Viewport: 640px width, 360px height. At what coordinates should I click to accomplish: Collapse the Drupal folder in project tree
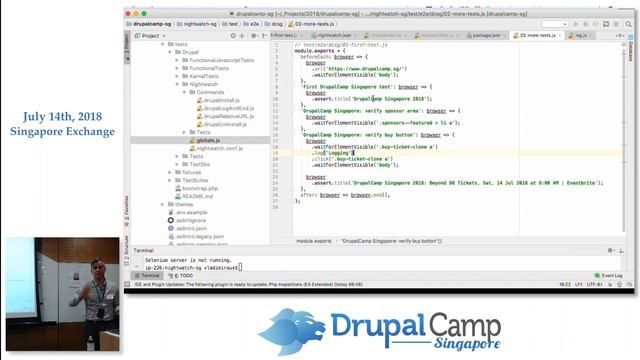pyautogui.click(x=170, y=52)
